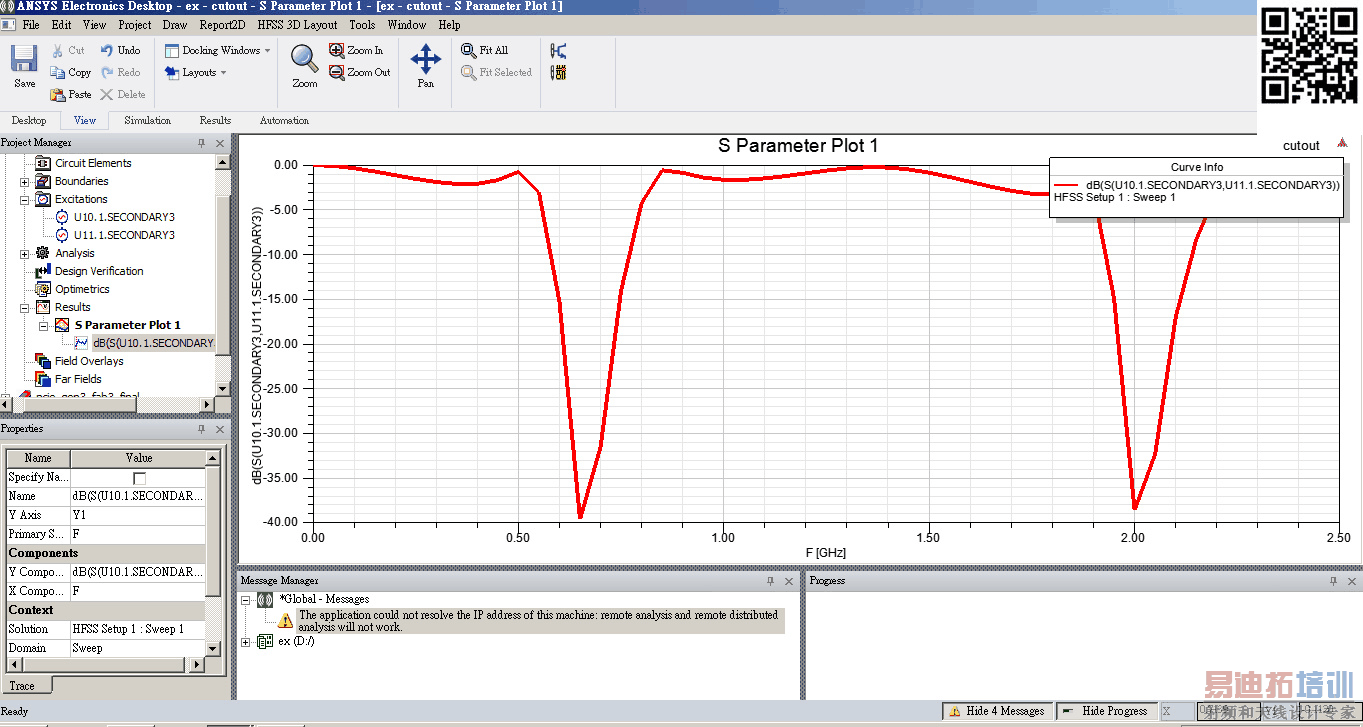
Task: Click the Redo arrow icon
Action: point(106,72)
